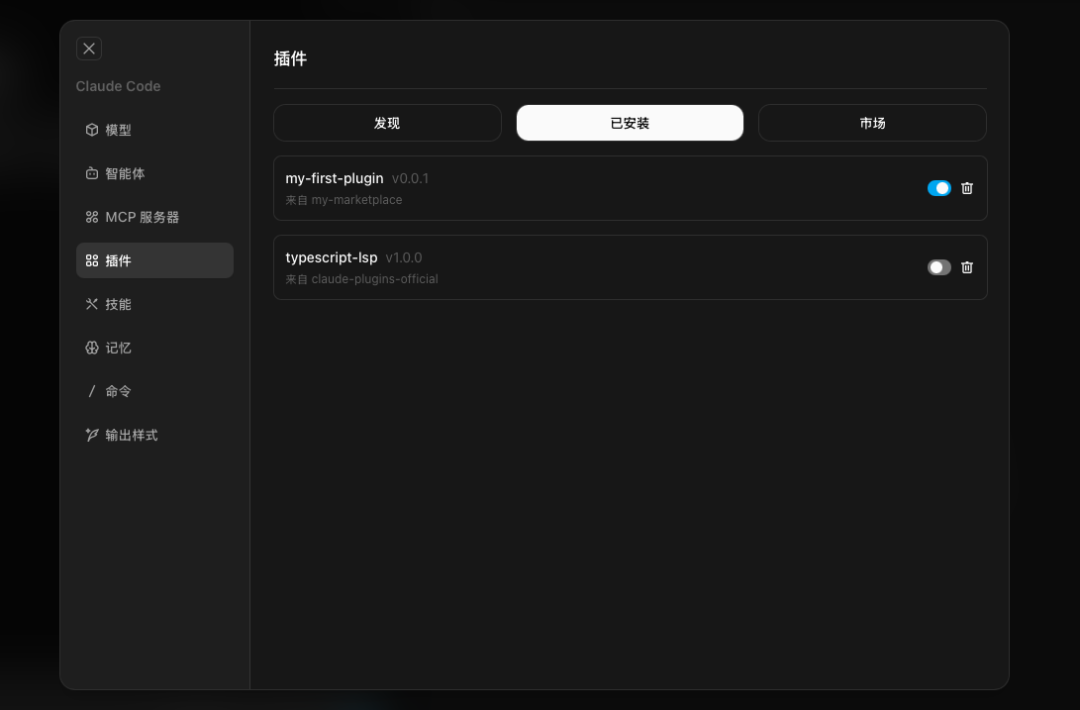1080x710 pixels.
Task: Open the 市场 tab
Action: click(872, 123)
